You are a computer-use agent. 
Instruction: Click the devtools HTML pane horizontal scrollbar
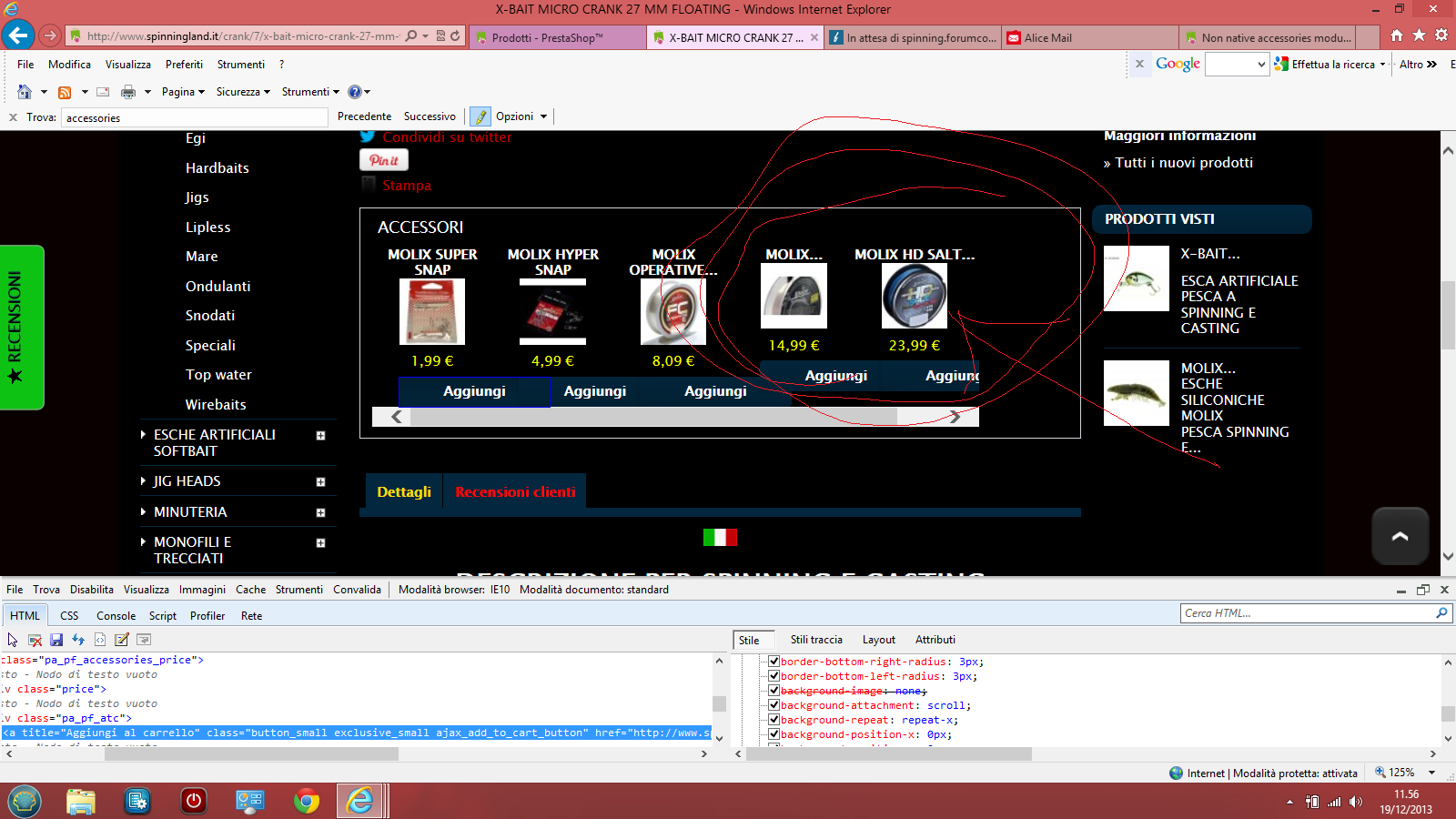(355, 754)
